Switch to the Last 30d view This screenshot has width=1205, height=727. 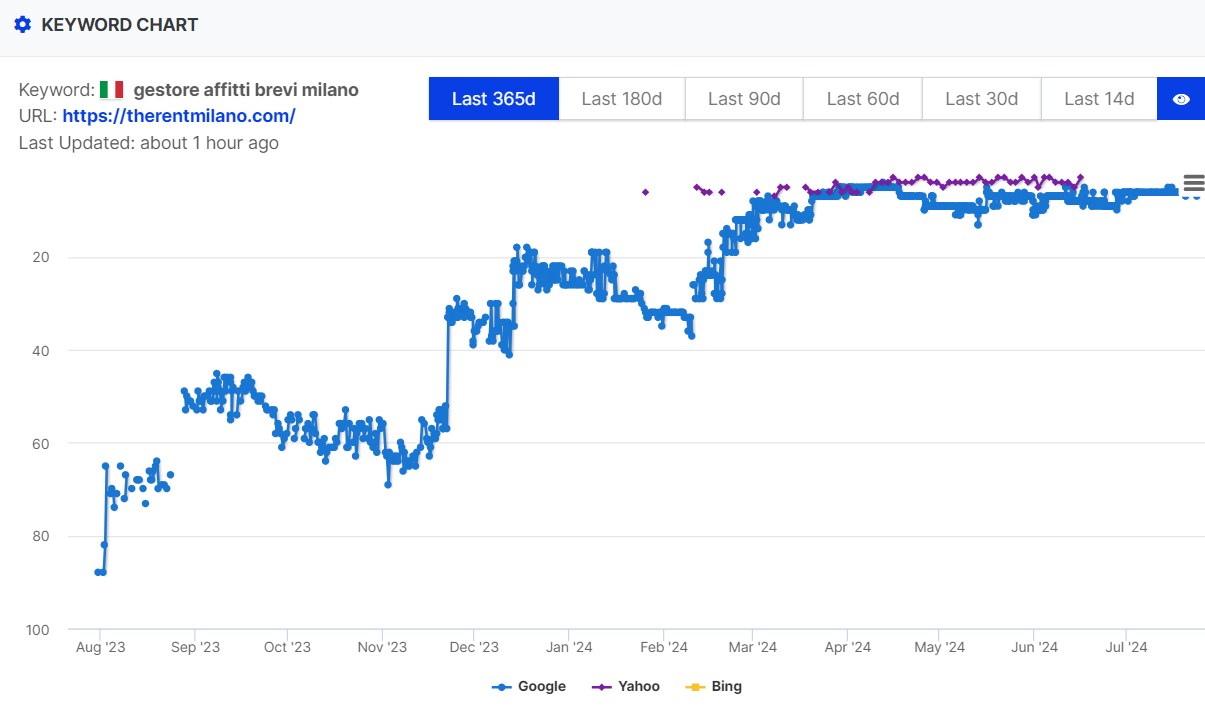pyautogui.click(x=981, y=99)
